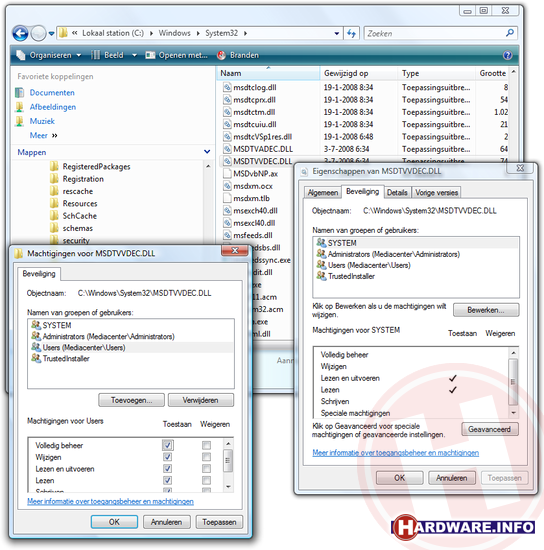Viewport: 544px width, 550px height.
Task: Collapse the Mappen folder pane chevron
Action: (x=207, y=152)
